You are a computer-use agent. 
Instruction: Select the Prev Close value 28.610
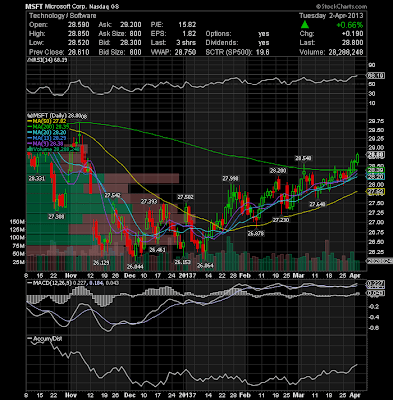[x=78, y=52]
